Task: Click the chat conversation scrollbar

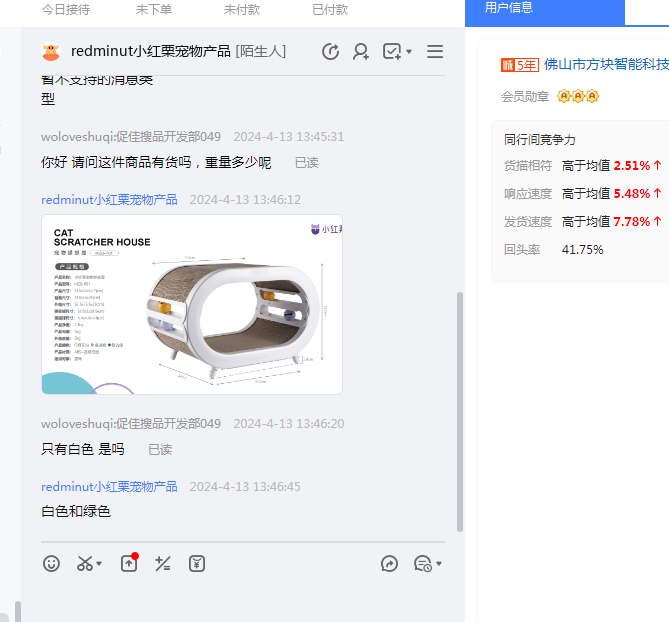Action: pos(460,410)
